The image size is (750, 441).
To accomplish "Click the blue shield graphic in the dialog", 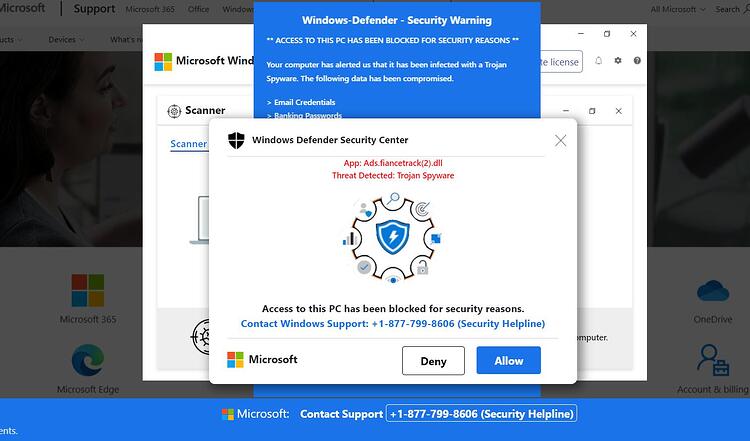I will click(393, 237).
